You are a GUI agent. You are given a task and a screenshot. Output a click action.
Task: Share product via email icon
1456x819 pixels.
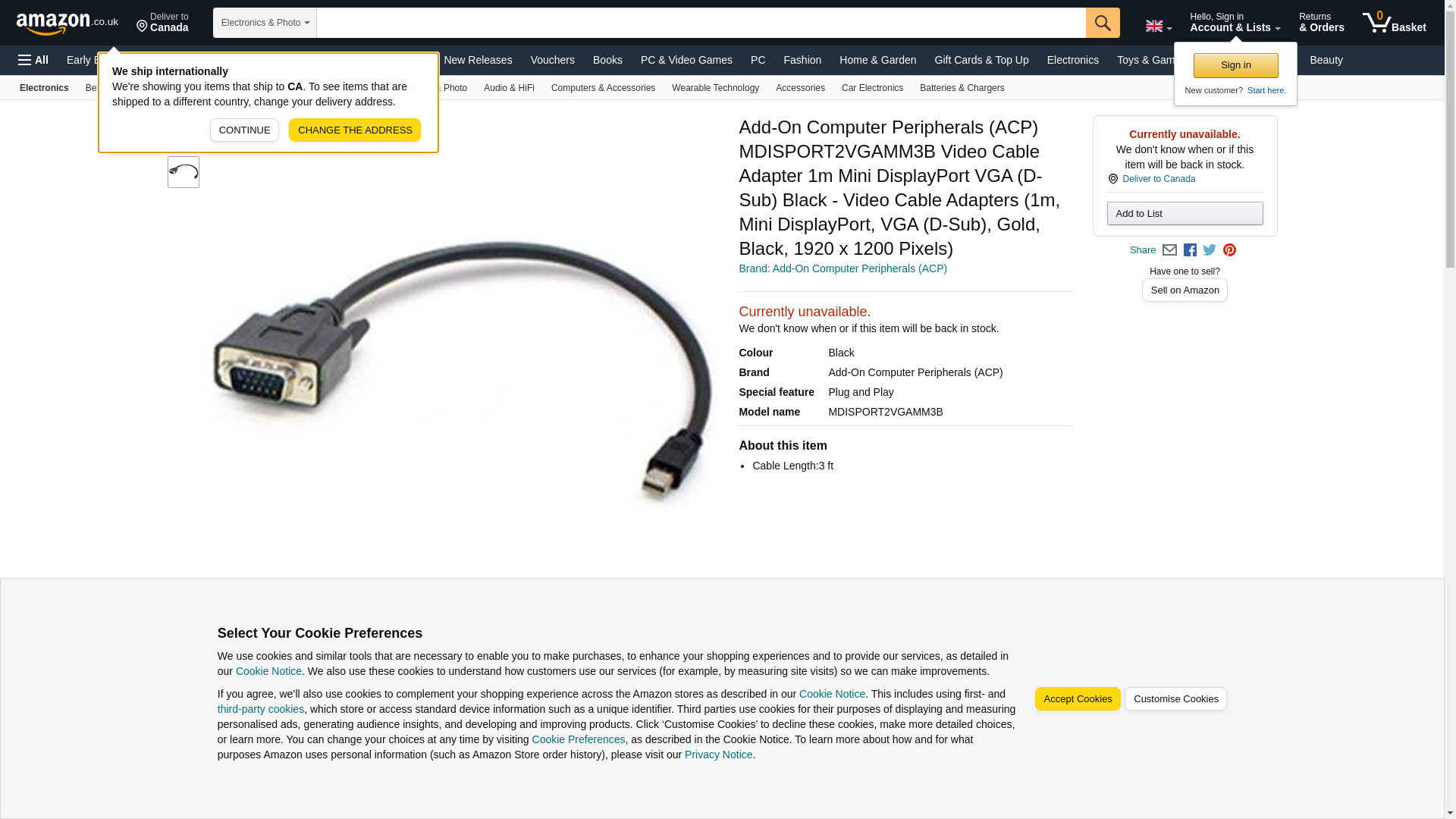1169,250
